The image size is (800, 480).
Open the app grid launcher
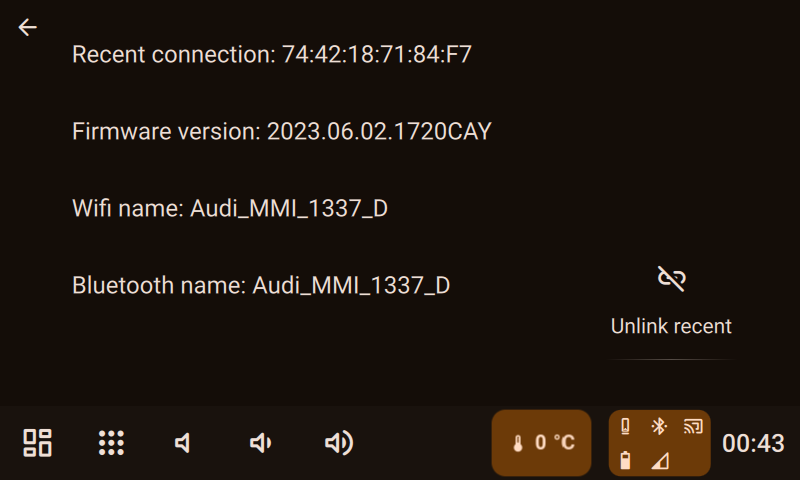tap(111, 443)
